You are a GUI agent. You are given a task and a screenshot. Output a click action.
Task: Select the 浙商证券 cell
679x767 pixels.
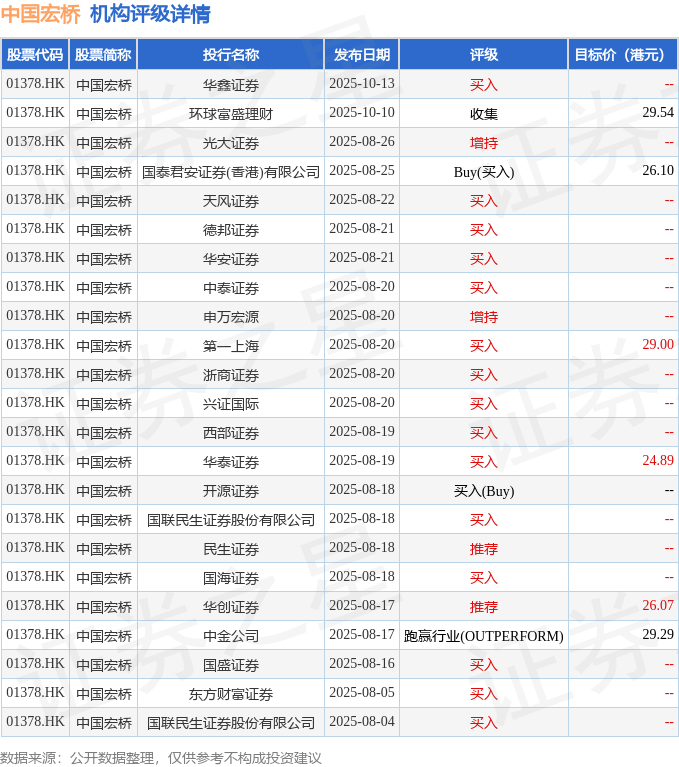click(x=231, y=375)
